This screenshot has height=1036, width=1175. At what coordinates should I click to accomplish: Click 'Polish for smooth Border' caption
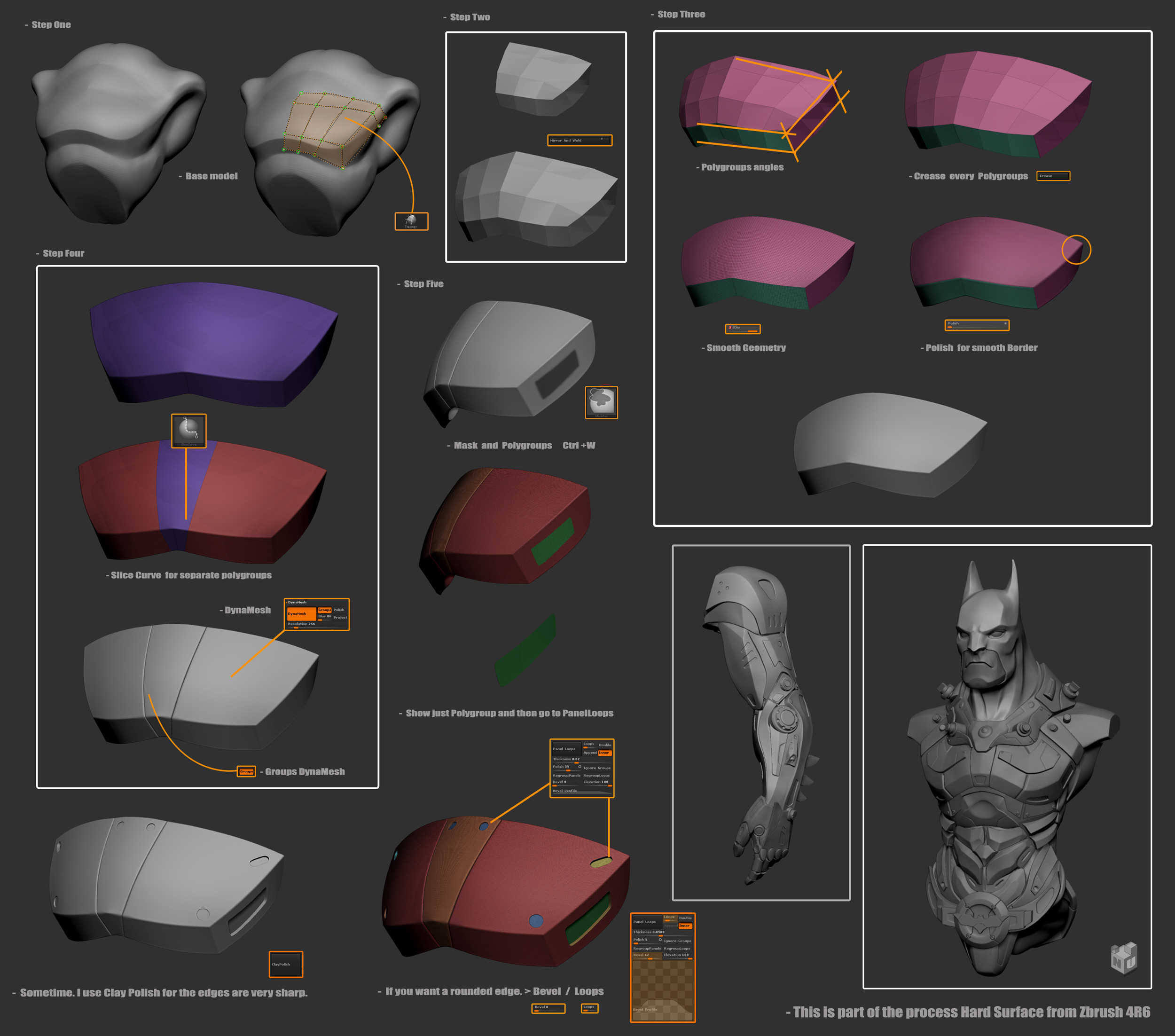[981, 348]
